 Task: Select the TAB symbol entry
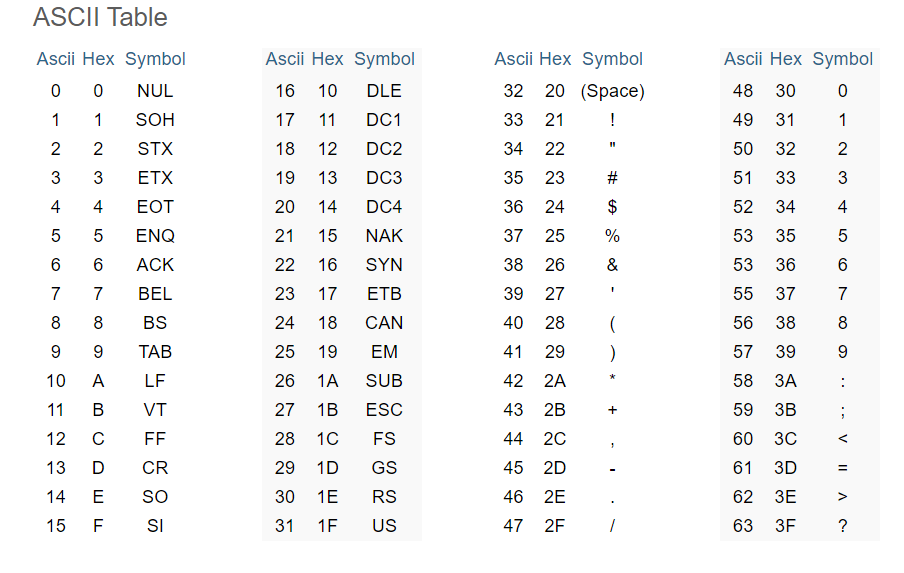[155, 352]
